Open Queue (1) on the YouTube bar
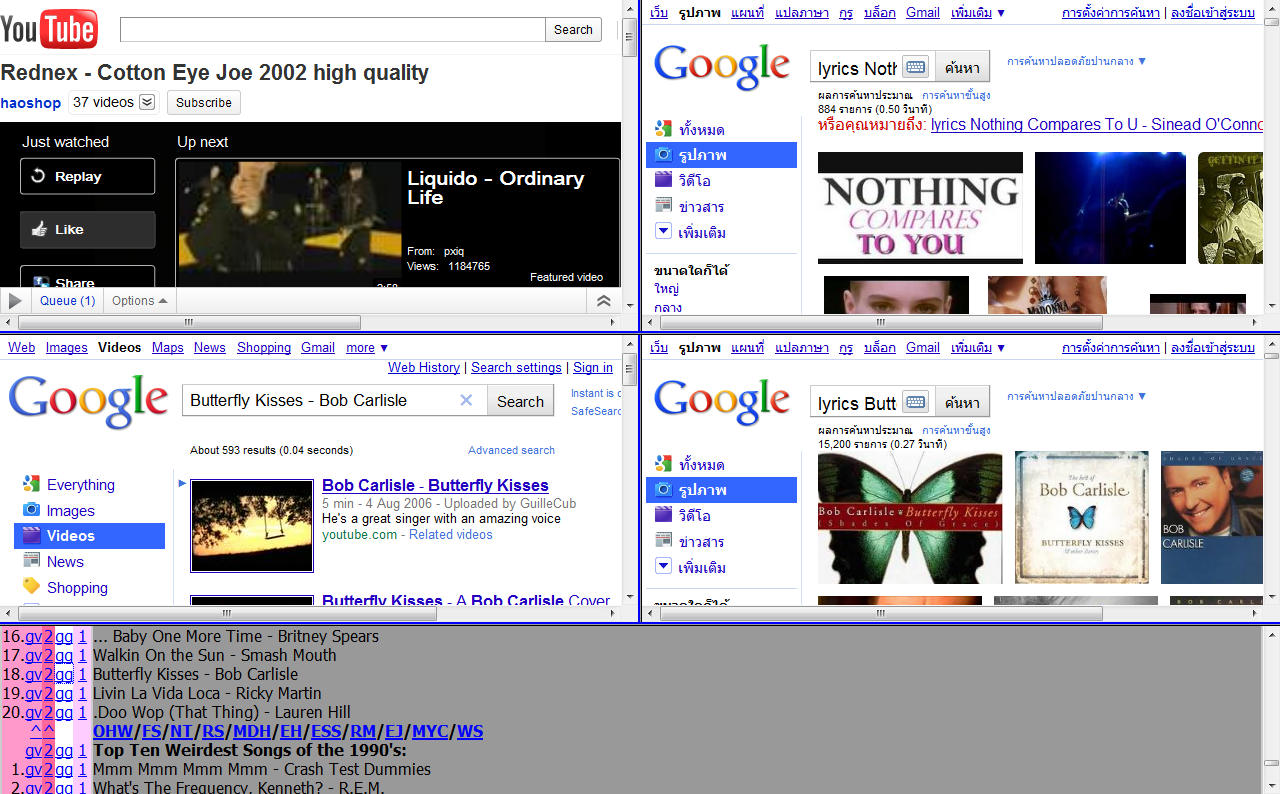The height and width of the screenshot is (794, 1280). [x=68, y=300]
